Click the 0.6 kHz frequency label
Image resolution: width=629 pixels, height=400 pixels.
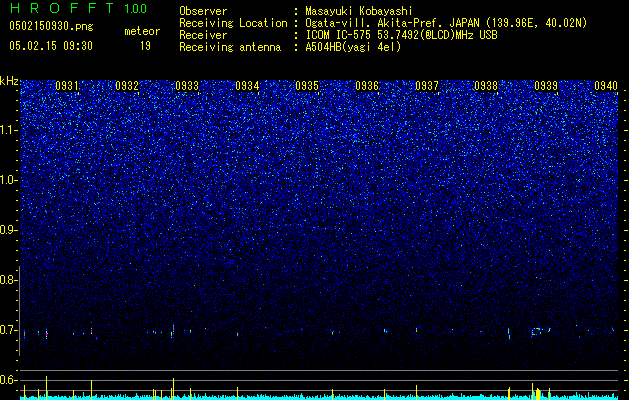[x=8, y=380]
